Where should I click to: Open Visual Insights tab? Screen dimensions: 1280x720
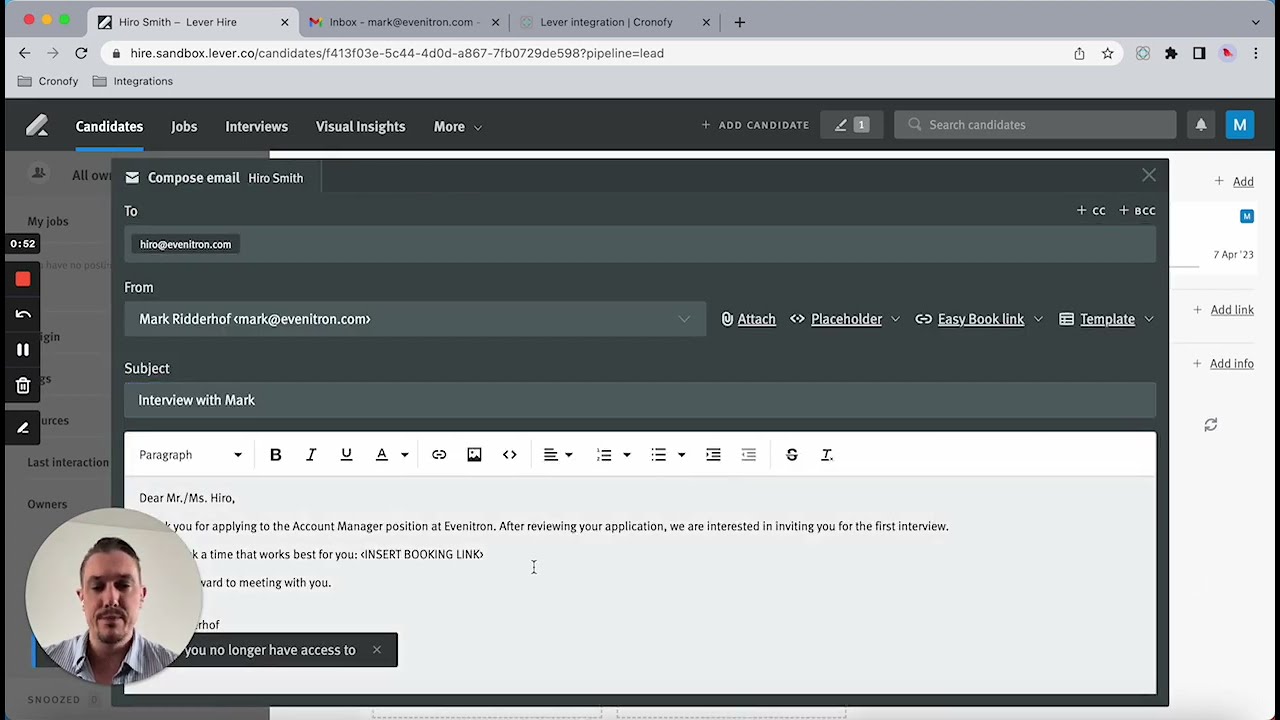tap(360, 127)
